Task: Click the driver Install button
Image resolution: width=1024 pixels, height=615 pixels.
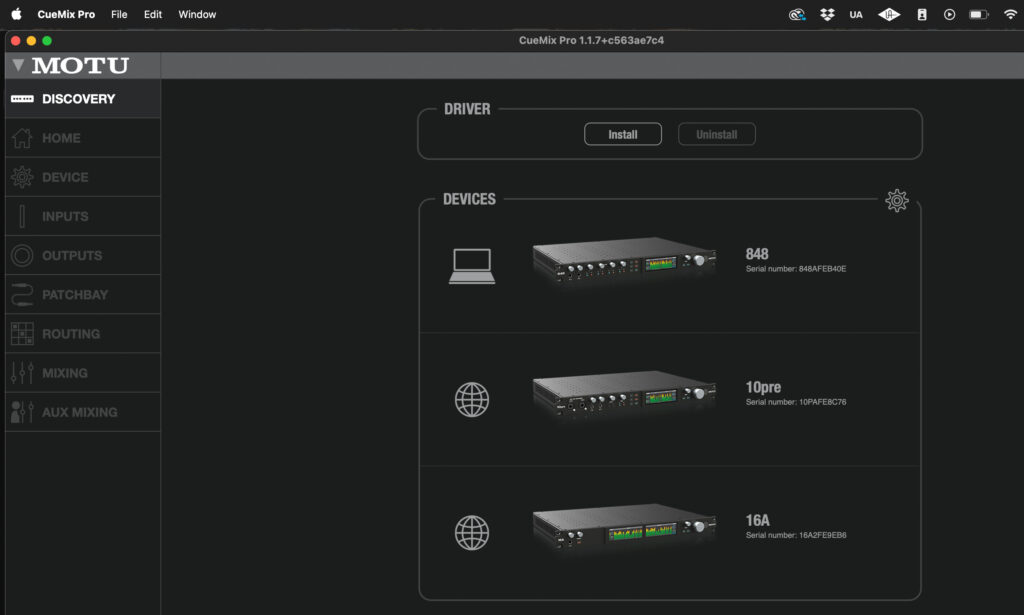Action: point(622,134)
